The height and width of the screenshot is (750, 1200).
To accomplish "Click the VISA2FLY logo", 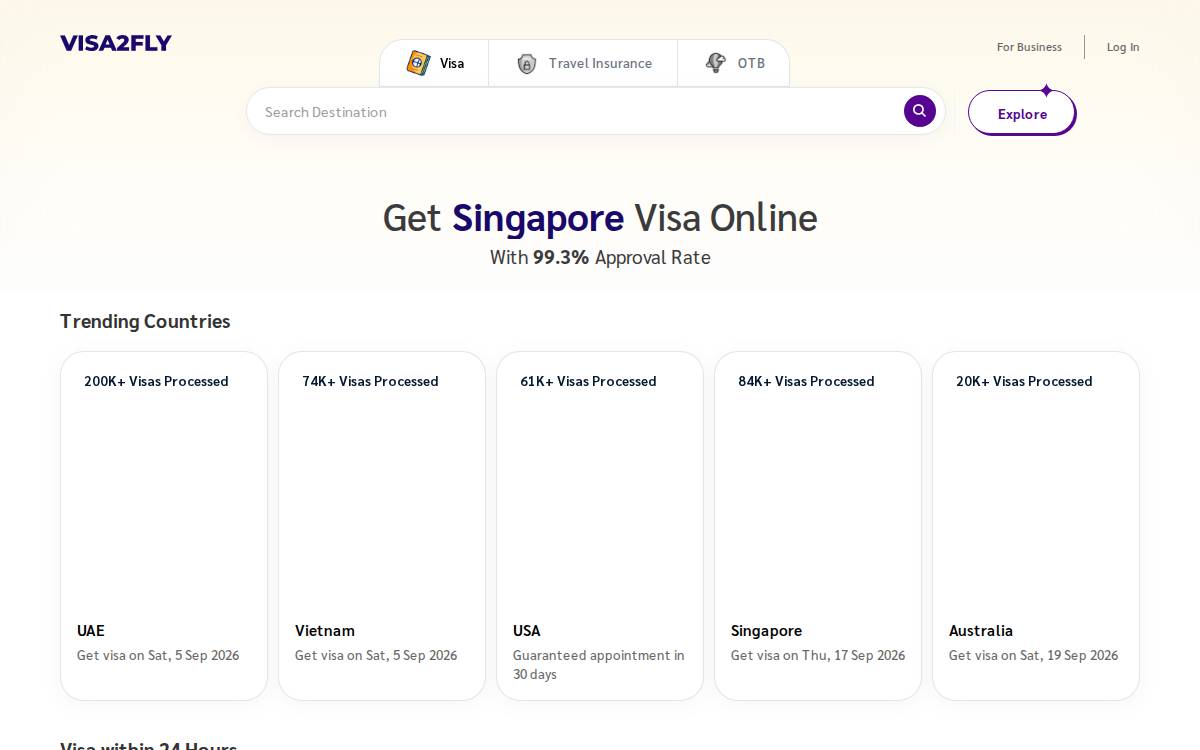I will coord(115,43).
